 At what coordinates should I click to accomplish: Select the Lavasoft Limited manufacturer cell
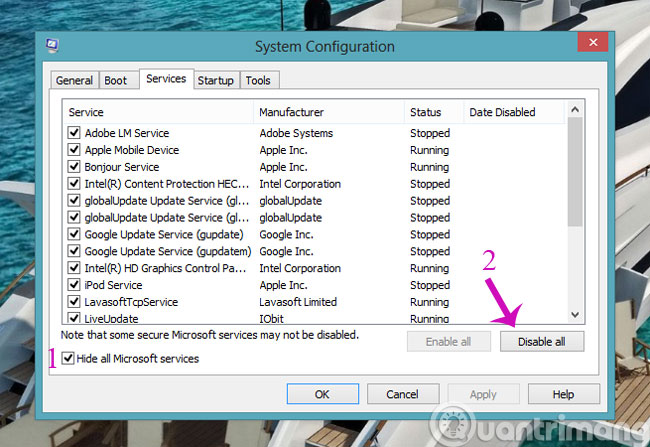tap(298, 302)
